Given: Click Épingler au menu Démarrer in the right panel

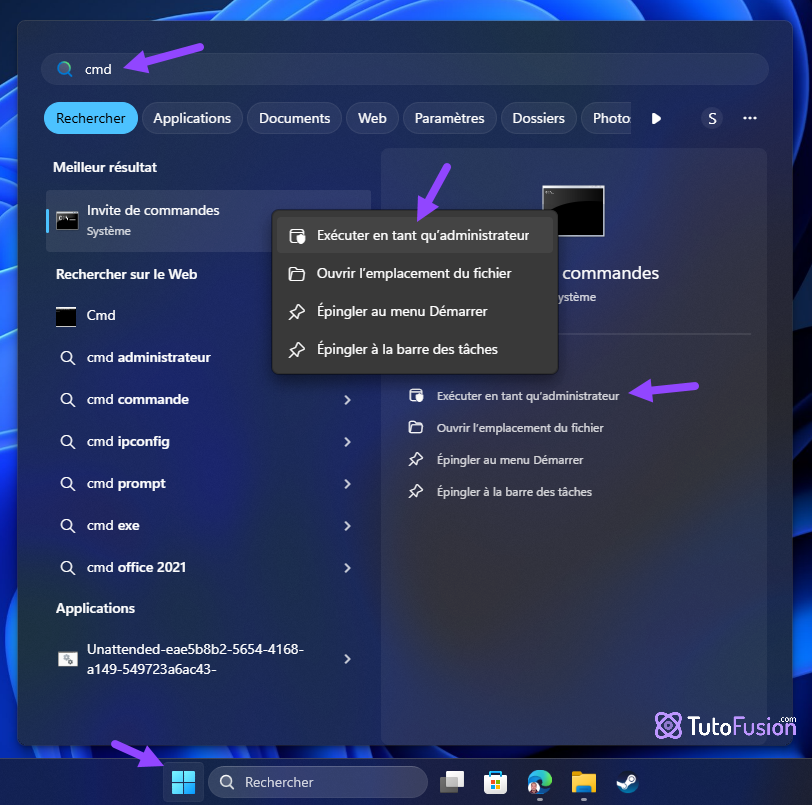Looking at the screenshot, I should pos(510,460).
